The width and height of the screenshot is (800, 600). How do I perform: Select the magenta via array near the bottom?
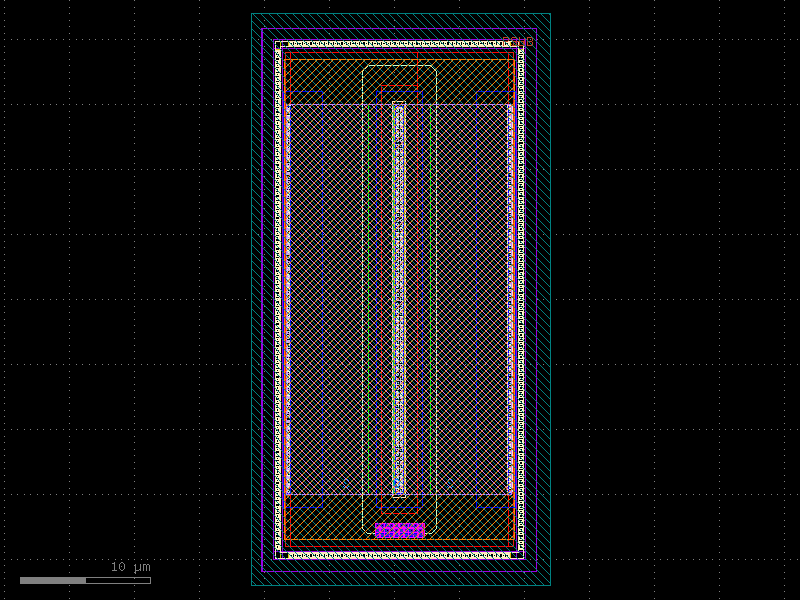(x=400, y=530)
